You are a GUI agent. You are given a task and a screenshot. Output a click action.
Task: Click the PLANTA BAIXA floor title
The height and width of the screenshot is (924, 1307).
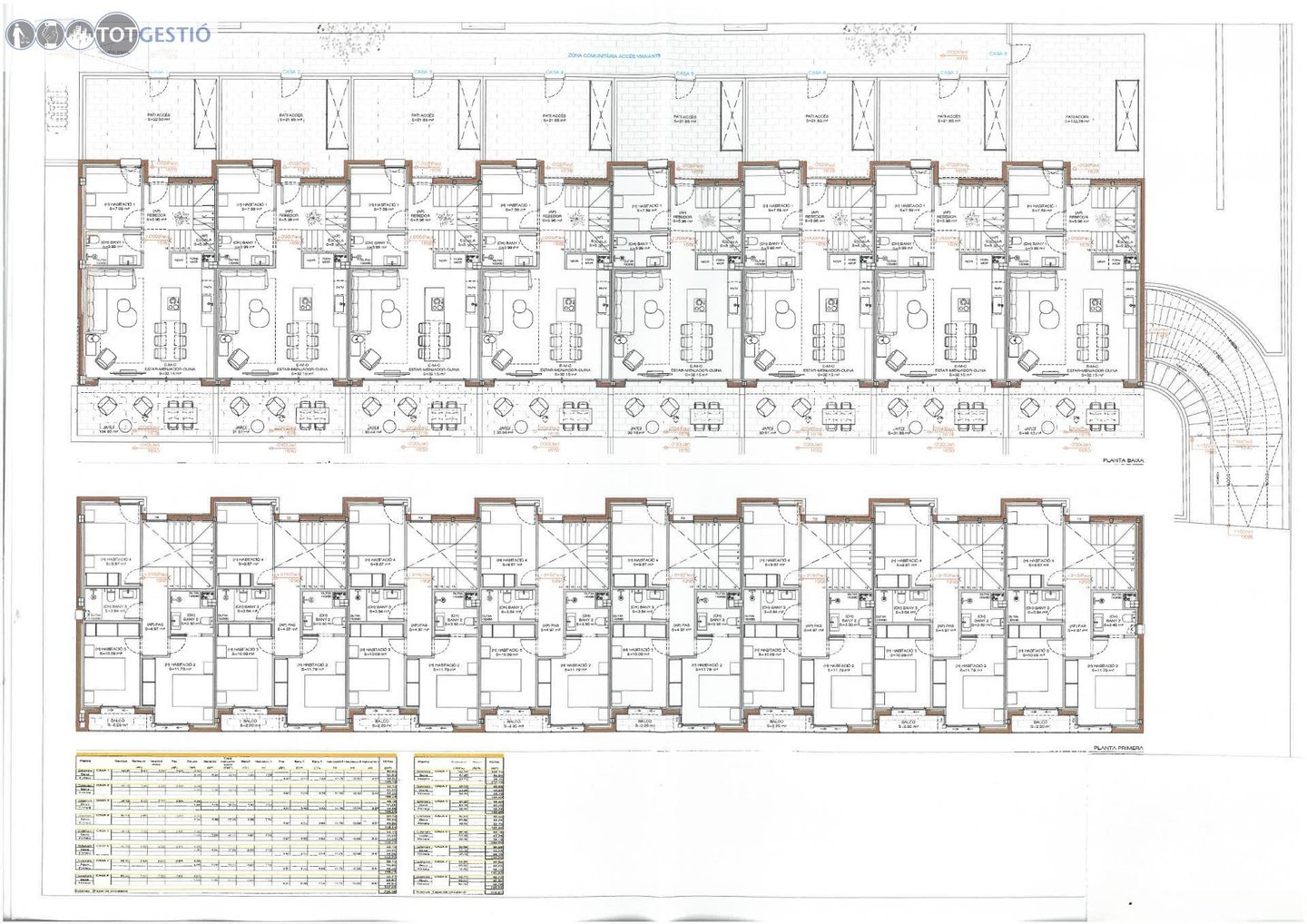pyautogui.click(x=1123, y=461)
